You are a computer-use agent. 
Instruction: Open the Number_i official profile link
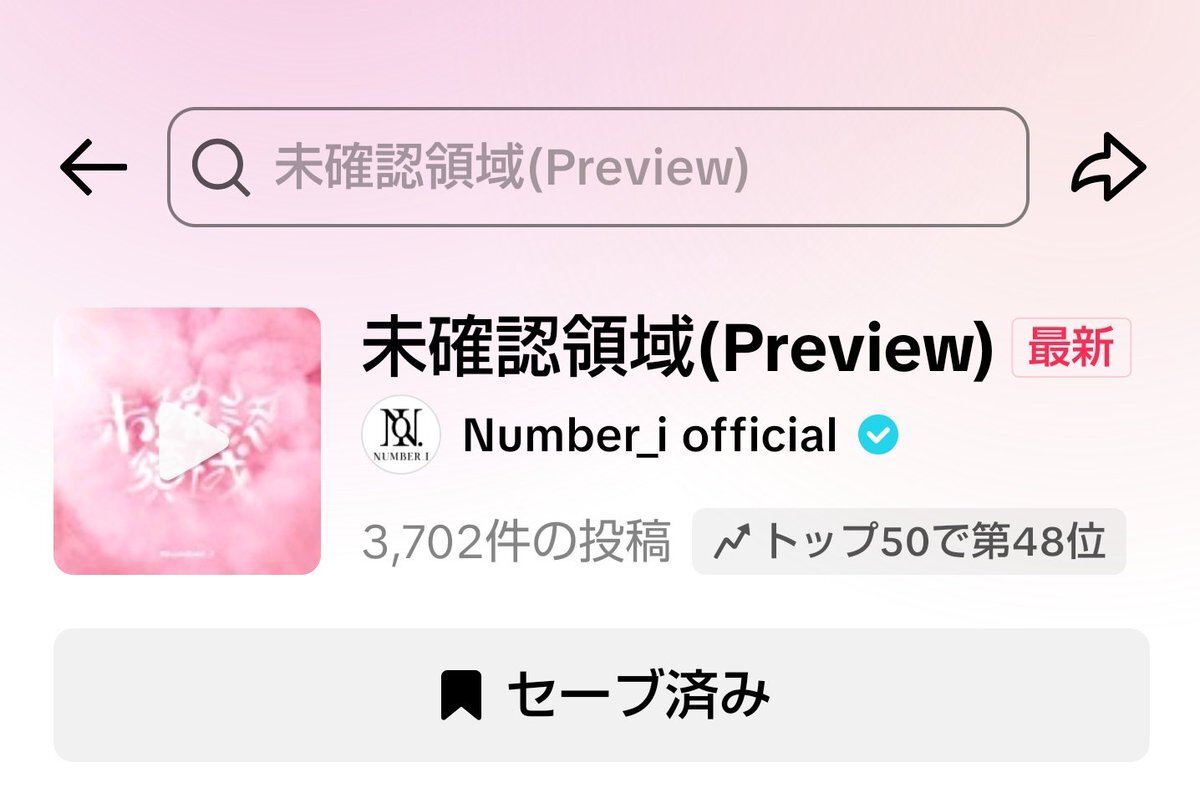pyautogui.click(x=650, y=435)
